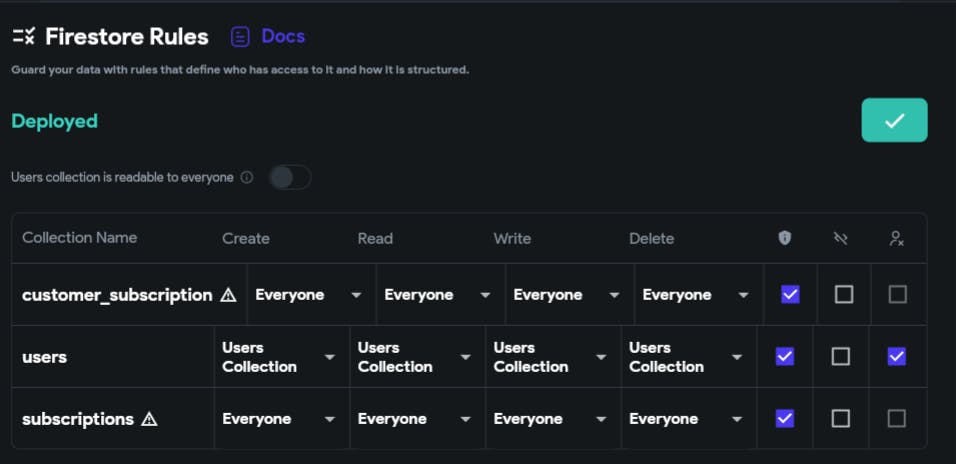
Task: Click the info icon beside users readable label
Action: tap(247, 177)
